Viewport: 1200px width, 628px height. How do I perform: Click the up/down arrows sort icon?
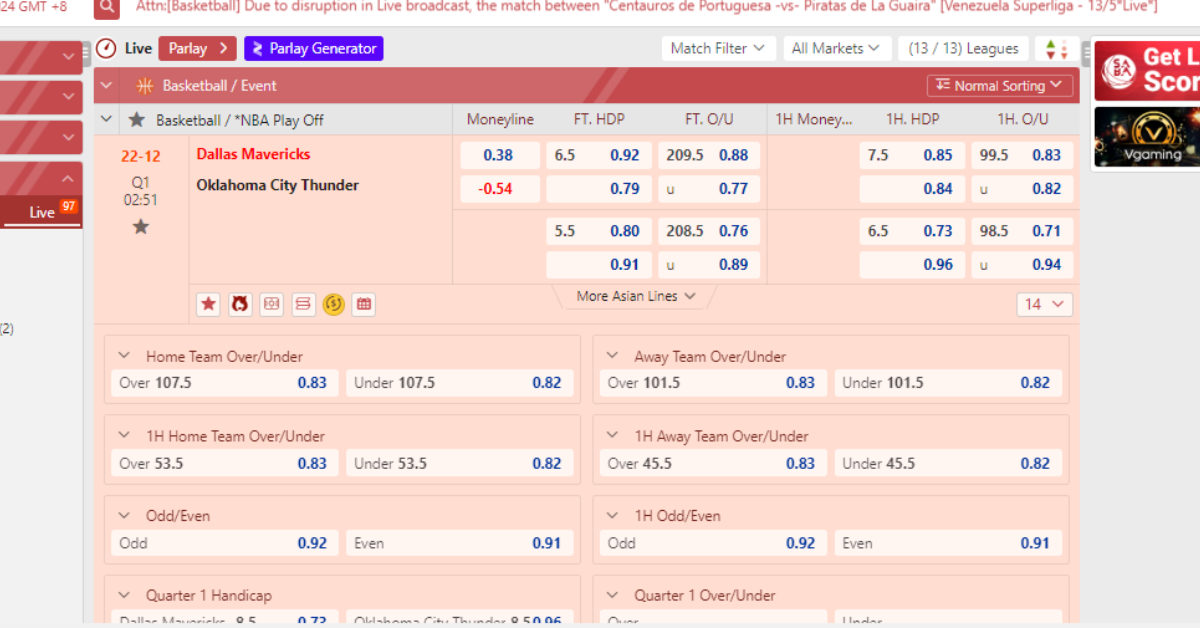point(1056,48)
